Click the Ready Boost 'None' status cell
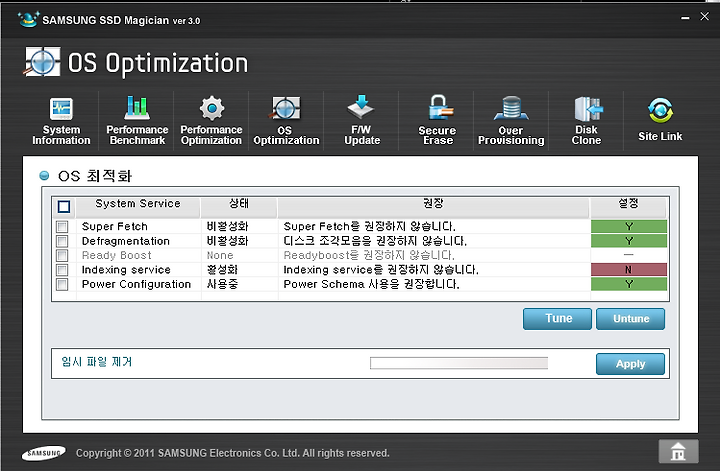The image size is (720, 471). (x=220, y=255)
